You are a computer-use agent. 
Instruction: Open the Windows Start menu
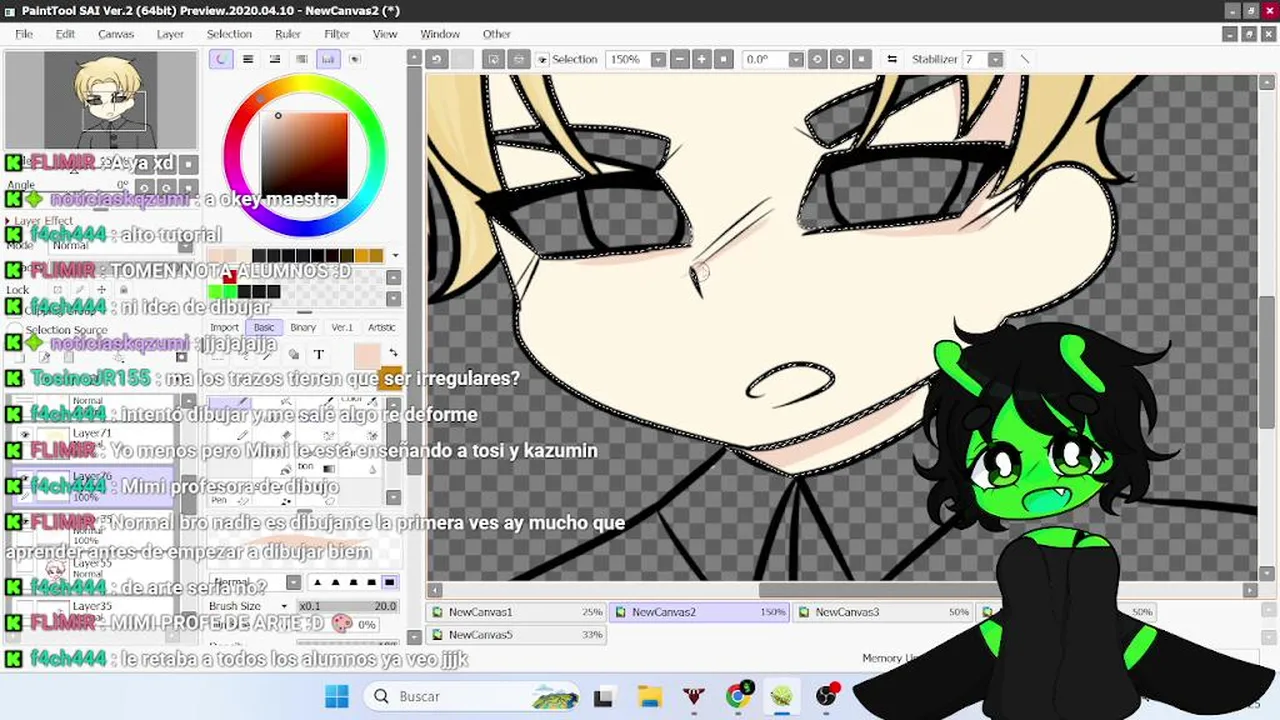pyautogui.click(x=337, y=696)
